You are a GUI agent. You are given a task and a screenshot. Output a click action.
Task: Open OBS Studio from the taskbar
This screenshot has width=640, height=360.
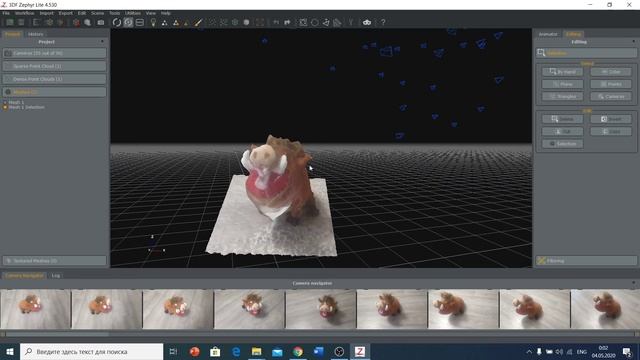coord(339,351)
